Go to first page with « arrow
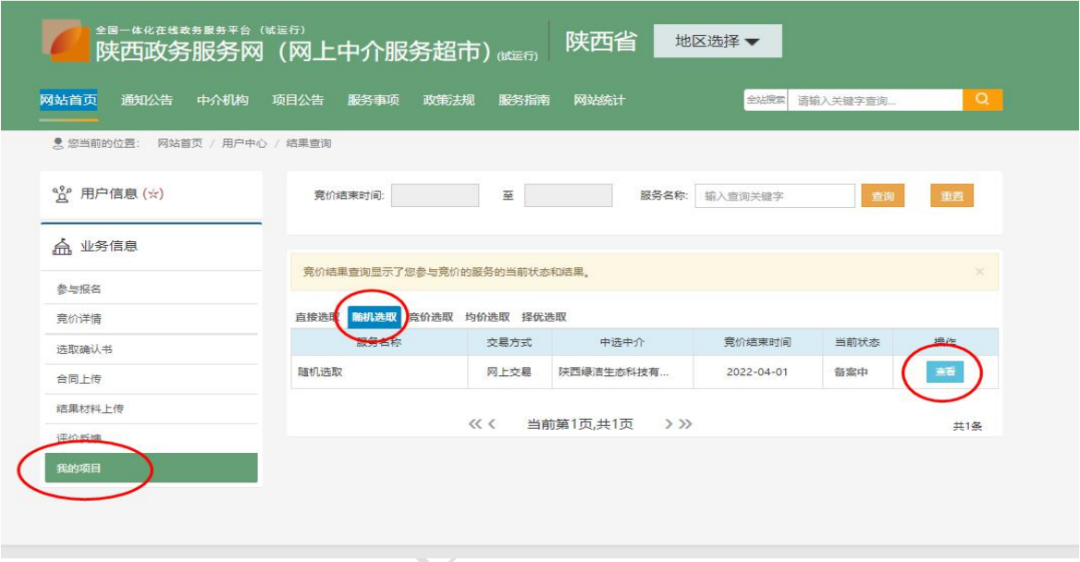Image resolution: width=1080 pixels, height=562 pixels. [475, 424]
